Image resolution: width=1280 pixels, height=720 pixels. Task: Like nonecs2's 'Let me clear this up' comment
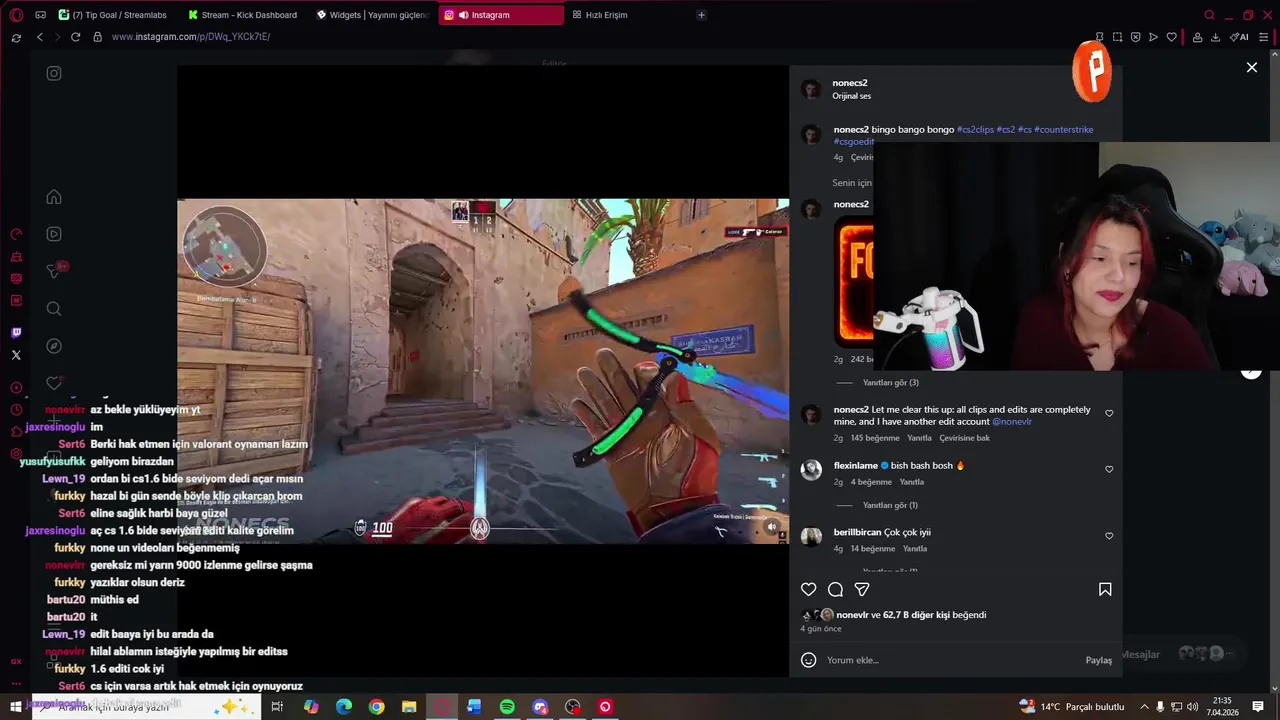click(1109, 413)
